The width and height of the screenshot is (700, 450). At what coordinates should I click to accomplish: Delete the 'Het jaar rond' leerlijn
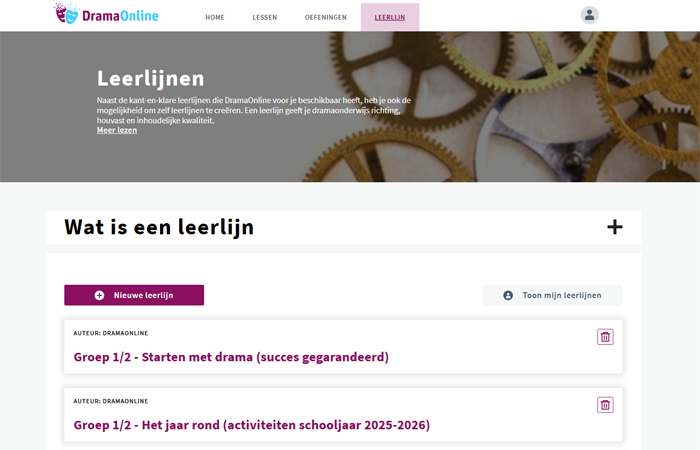point(605,405)
